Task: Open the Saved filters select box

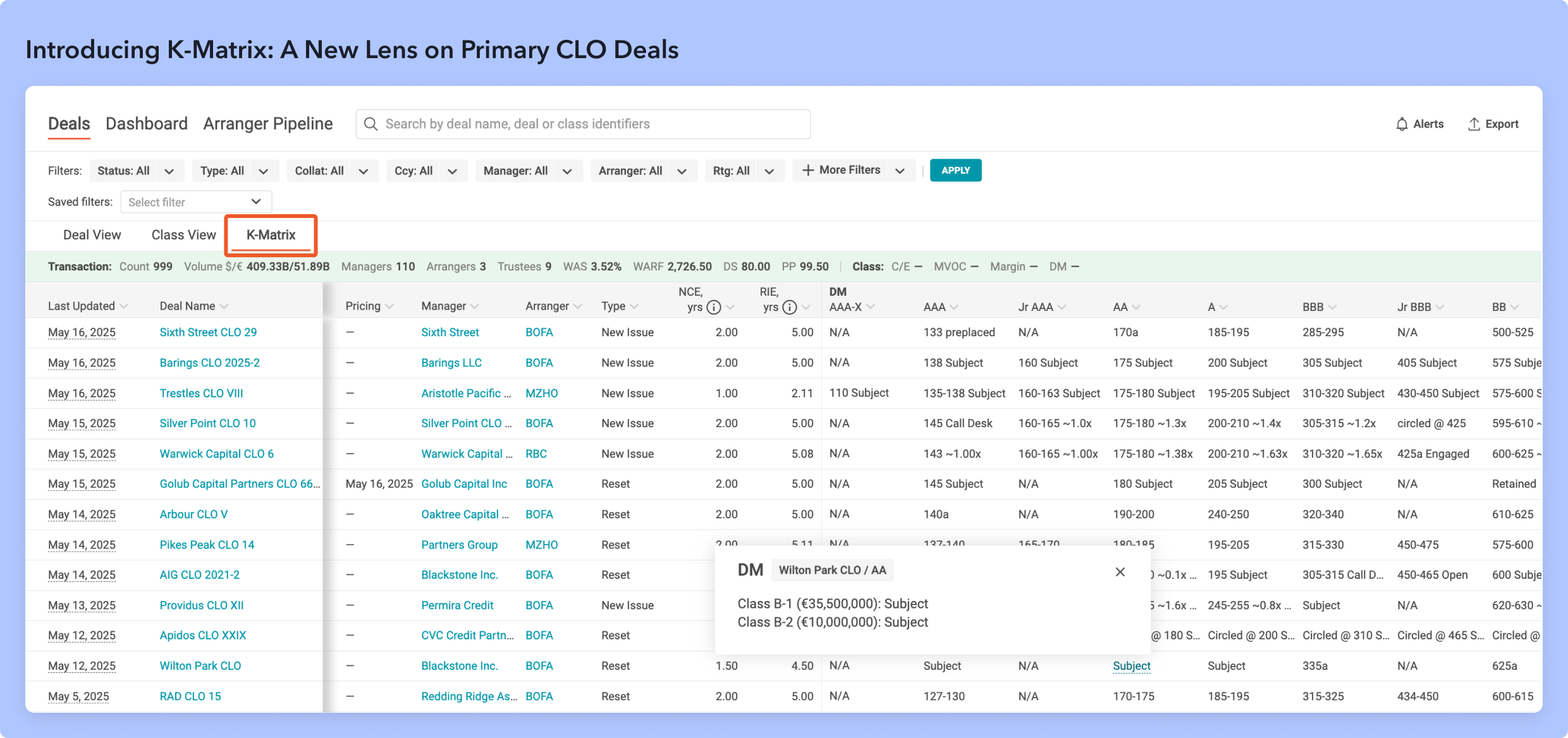Action: (x=196, y=202)
